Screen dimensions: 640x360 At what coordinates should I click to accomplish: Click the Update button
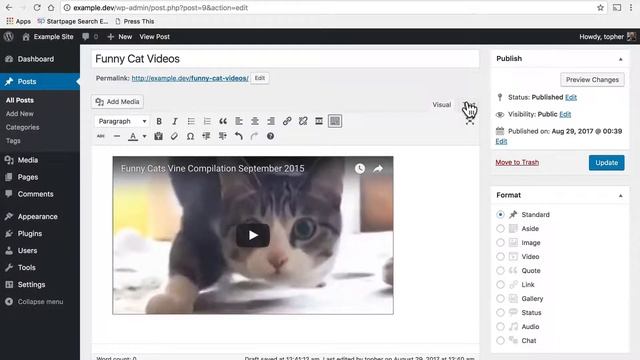tap(607, 162)
